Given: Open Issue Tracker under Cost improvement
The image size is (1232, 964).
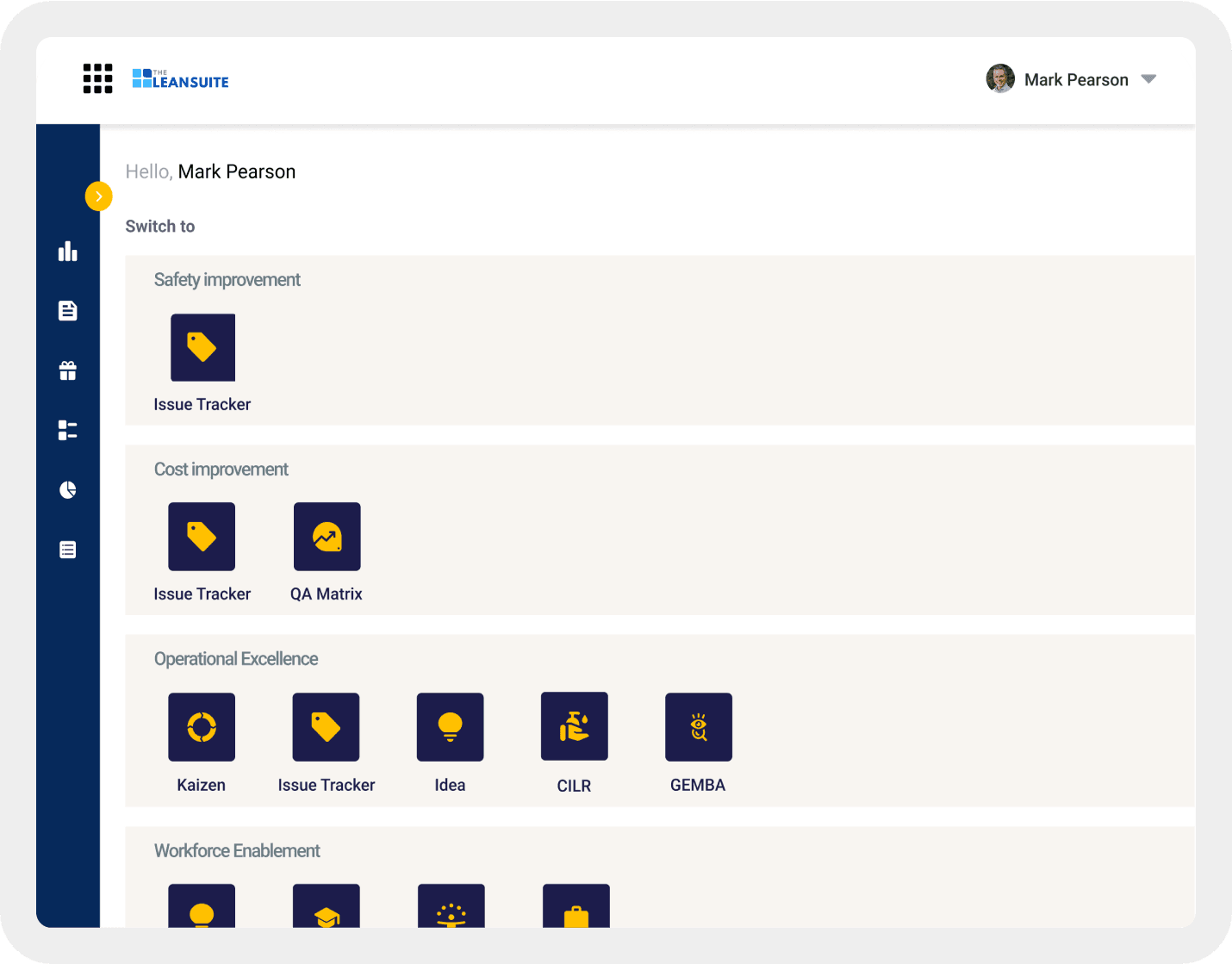Looking at the screenshot, I should (202, 537).
